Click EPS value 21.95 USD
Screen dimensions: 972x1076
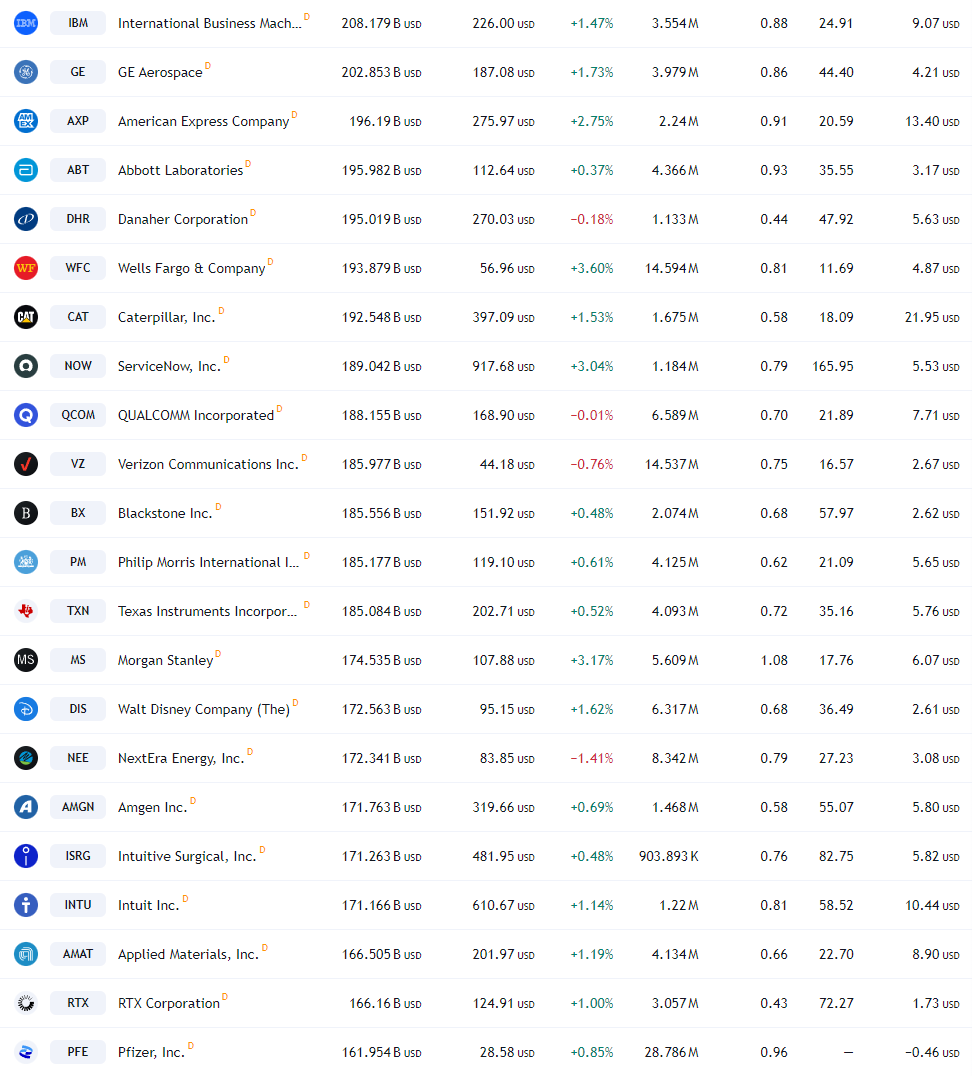tap(932, 317)
